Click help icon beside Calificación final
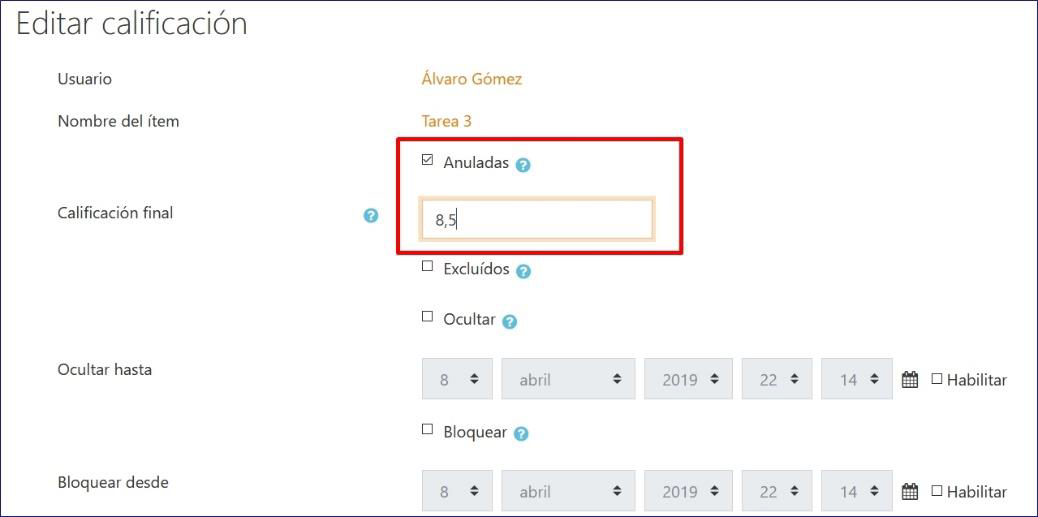 [371, 215]
